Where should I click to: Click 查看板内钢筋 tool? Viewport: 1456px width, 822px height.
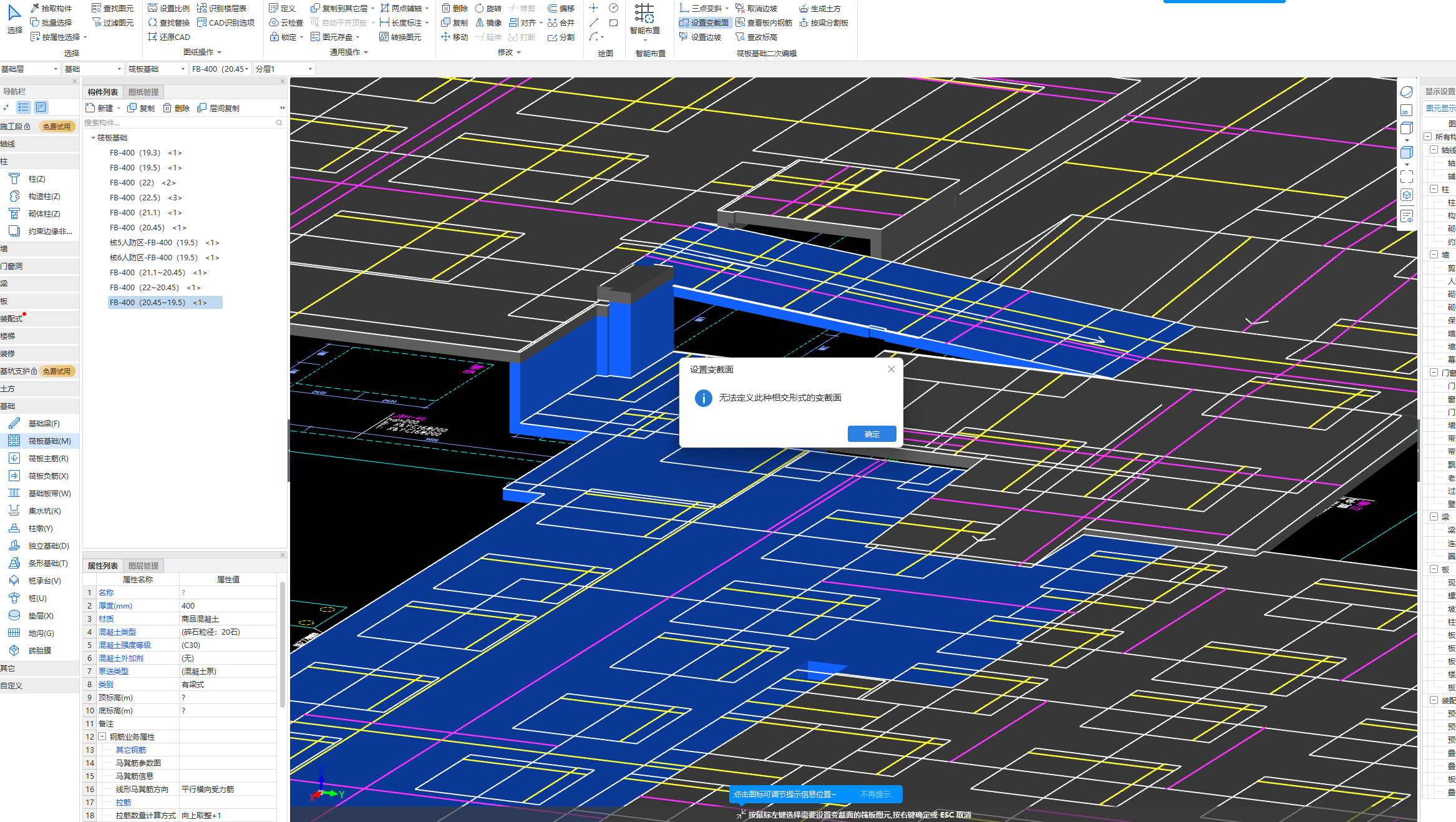(x=764, y=22)
